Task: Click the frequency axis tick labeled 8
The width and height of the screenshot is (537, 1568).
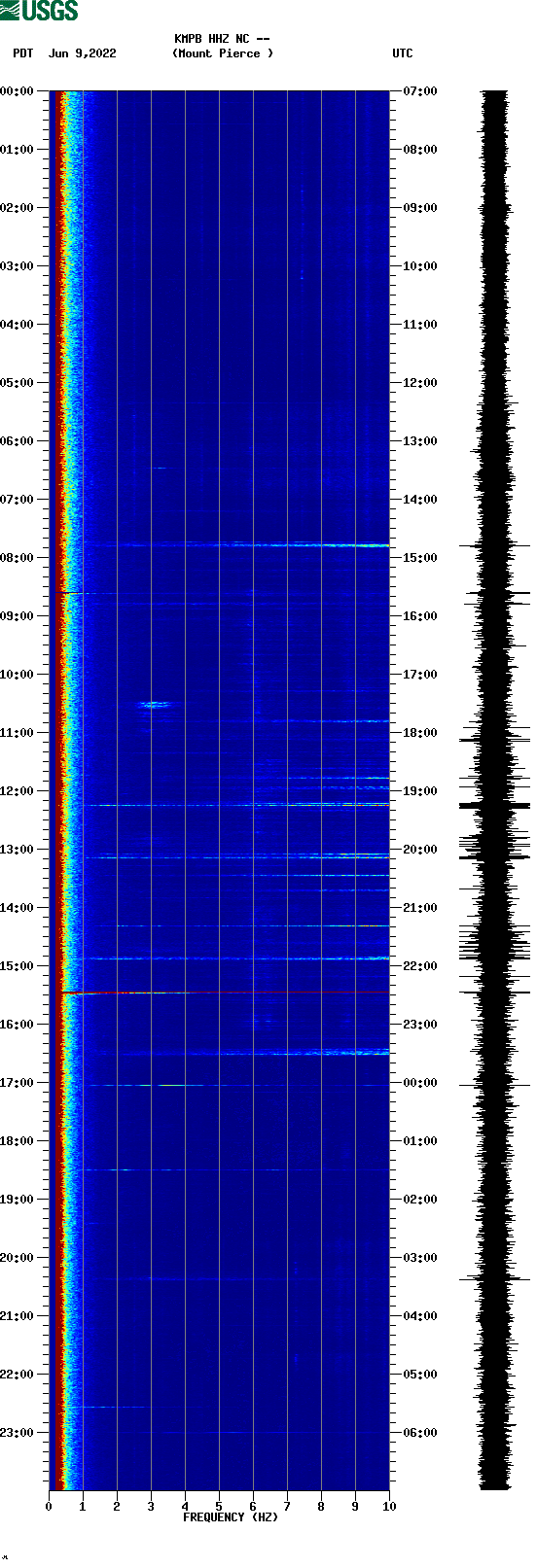Action: pyautogui.click(x=321, y=1507)
